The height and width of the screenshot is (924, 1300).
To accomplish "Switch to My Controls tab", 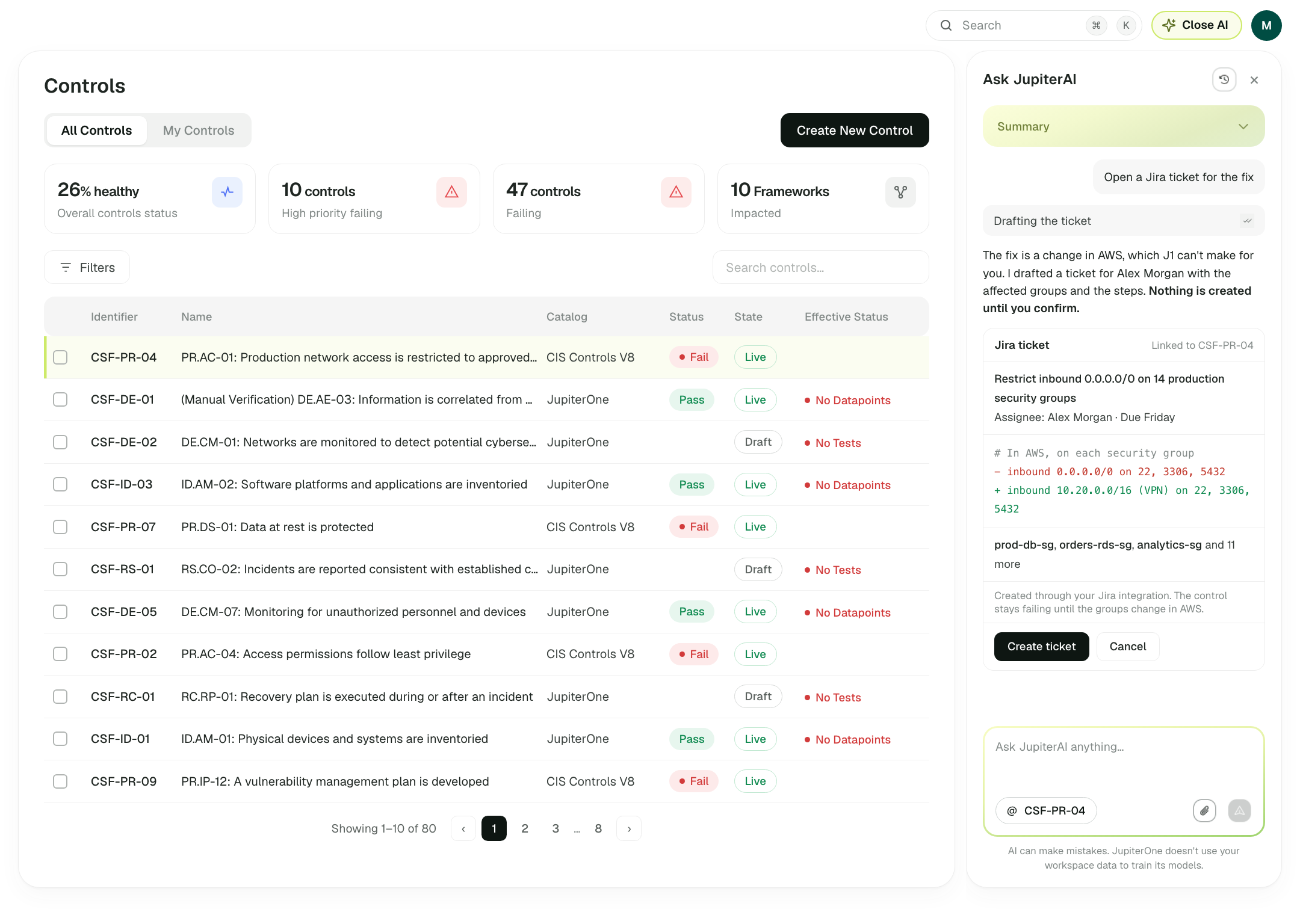I will click(199, 131).
